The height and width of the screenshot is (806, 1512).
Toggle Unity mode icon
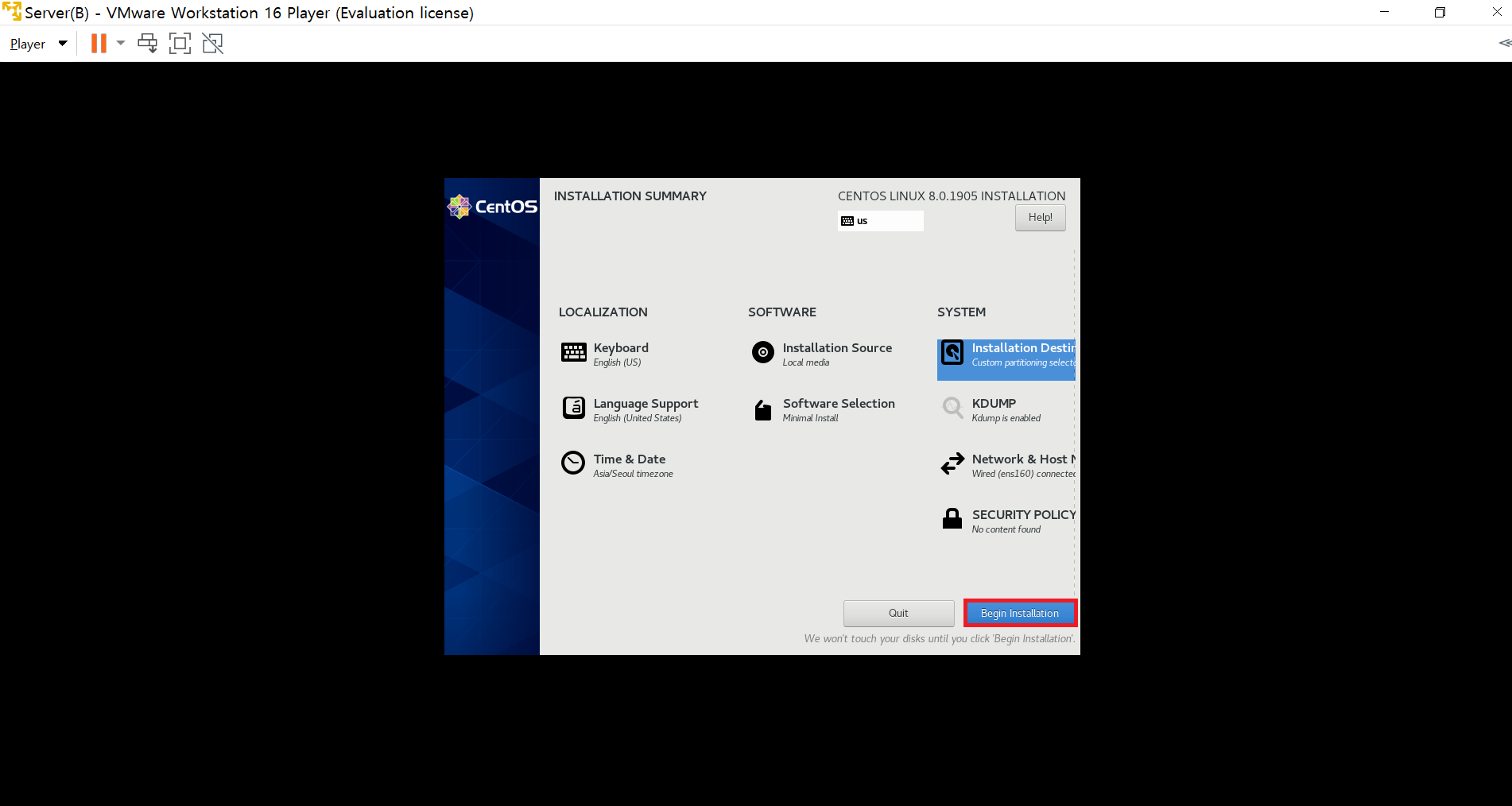point(213,44)
